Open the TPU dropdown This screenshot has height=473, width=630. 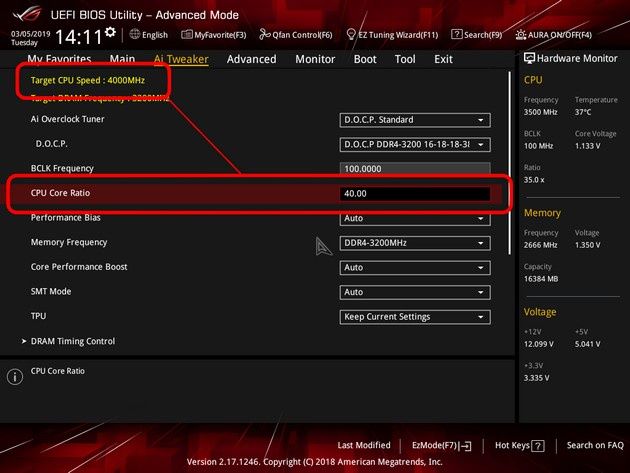415,317
